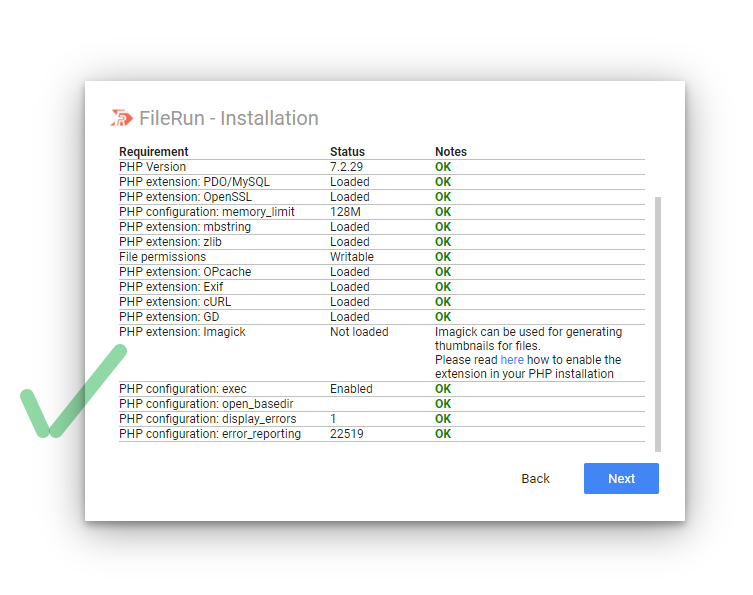Viewport: 753px width, 595px height.
Task: Select 'PHP extension: cURL' row
Action: point(382,302)
